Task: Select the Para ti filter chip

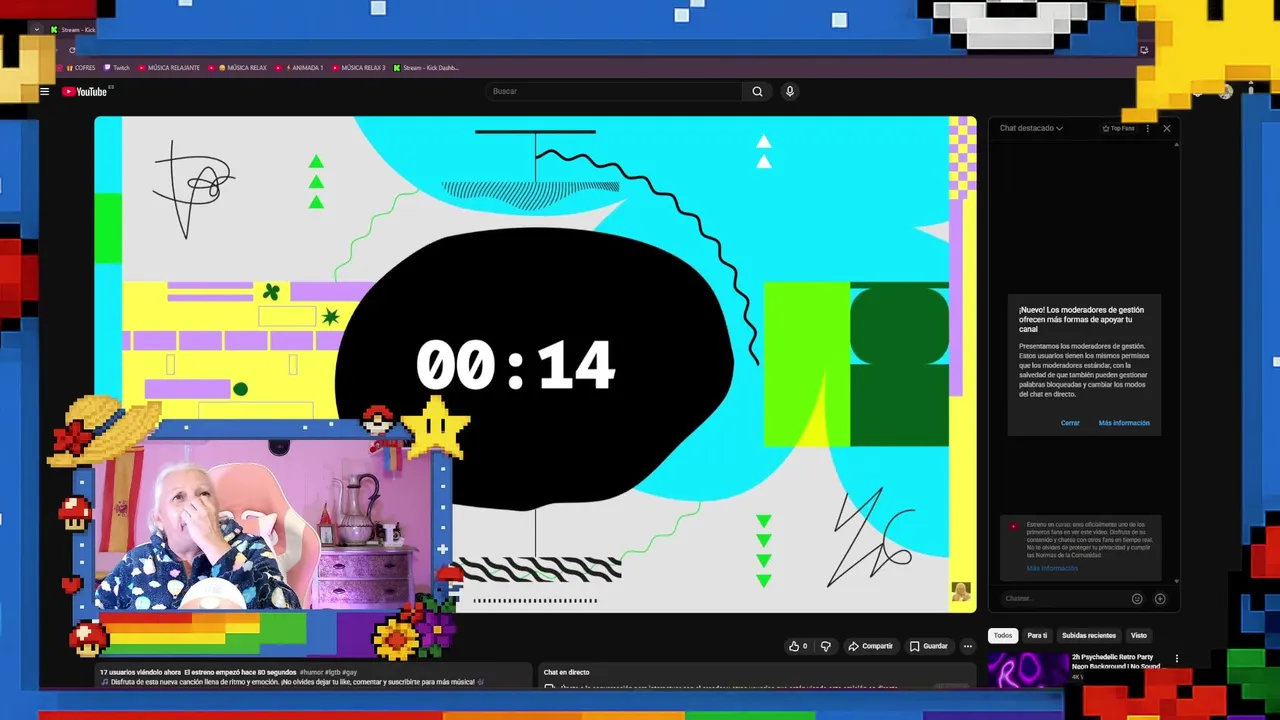Action: 1037,636
